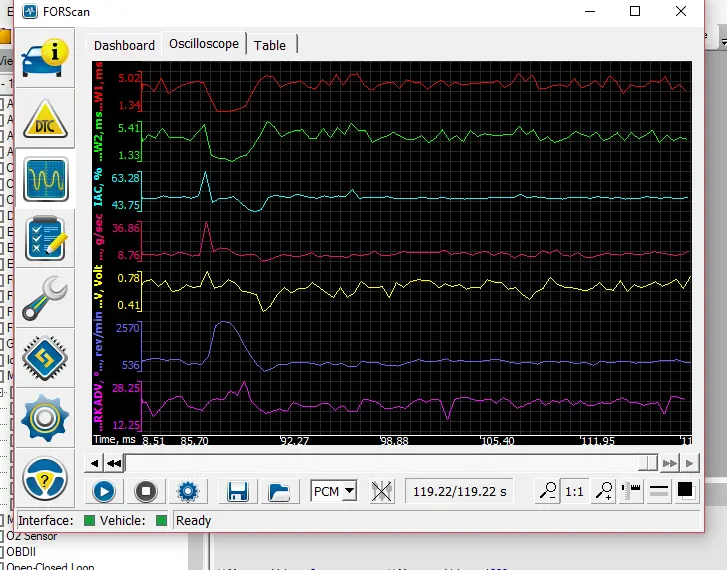Change the graph background color swatch
This screenshot has height=570, width=727.
pos(685,490)
